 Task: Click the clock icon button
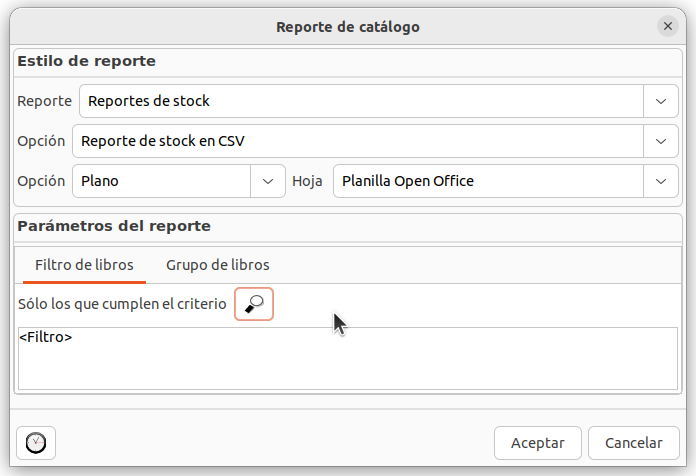coord(36,442)
